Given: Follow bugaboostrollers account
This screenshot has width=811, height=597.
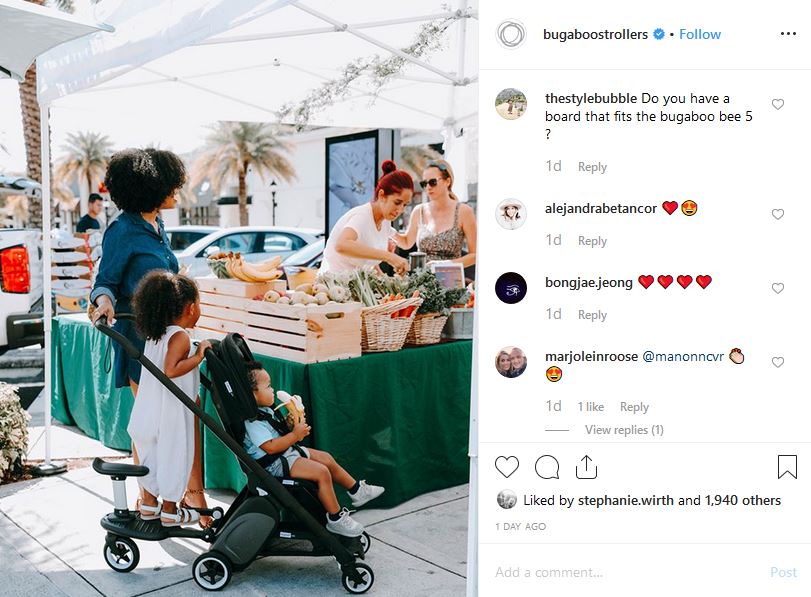Looking at the screenshot, I should 699,34.
